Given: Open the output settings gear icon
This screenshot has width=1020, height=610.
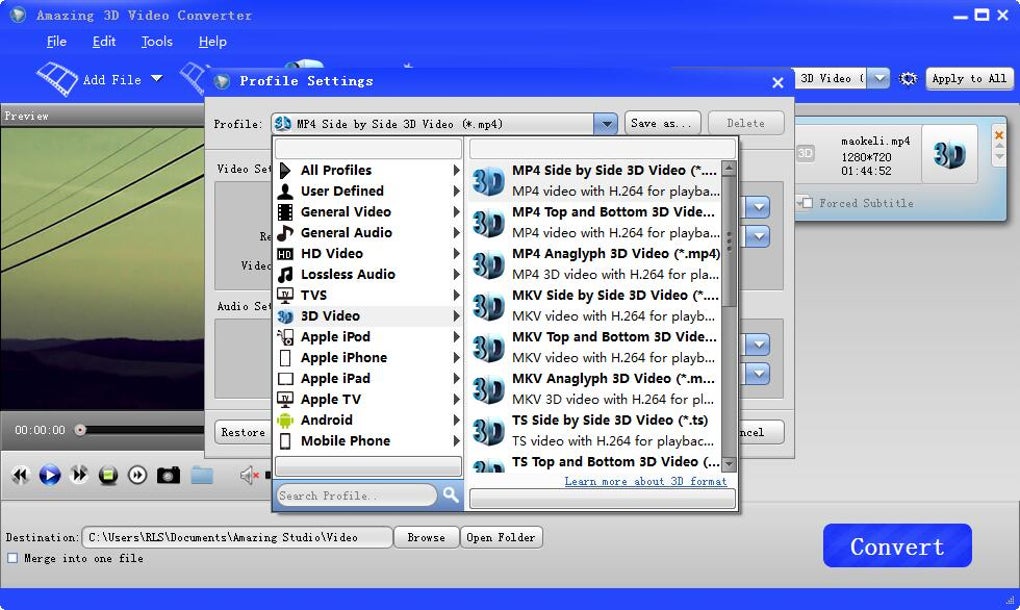Looking at the screenshot, I should (x=907, y=79).
